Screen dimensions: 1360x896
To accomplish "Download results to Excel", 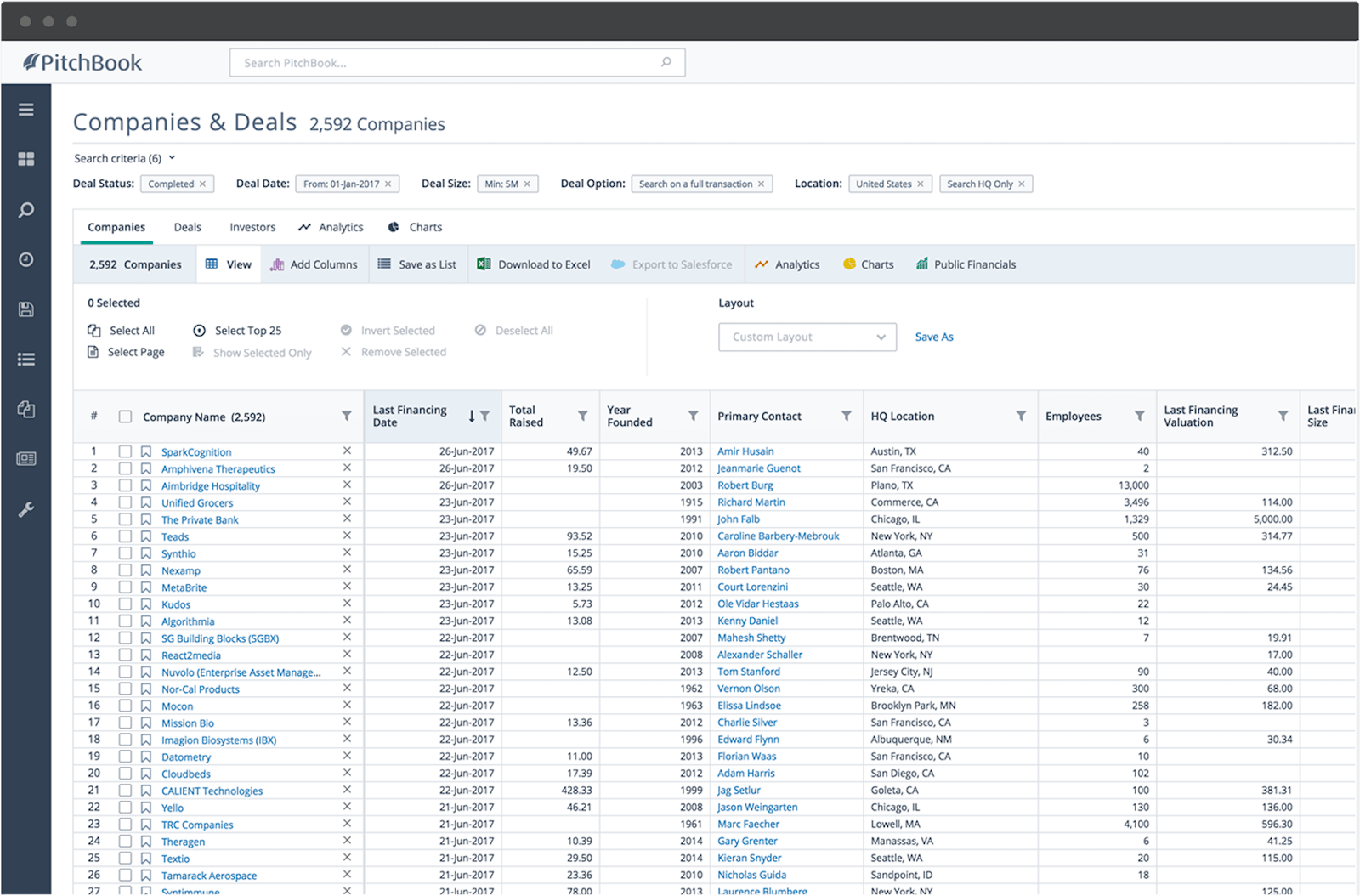I will (534, 264).
